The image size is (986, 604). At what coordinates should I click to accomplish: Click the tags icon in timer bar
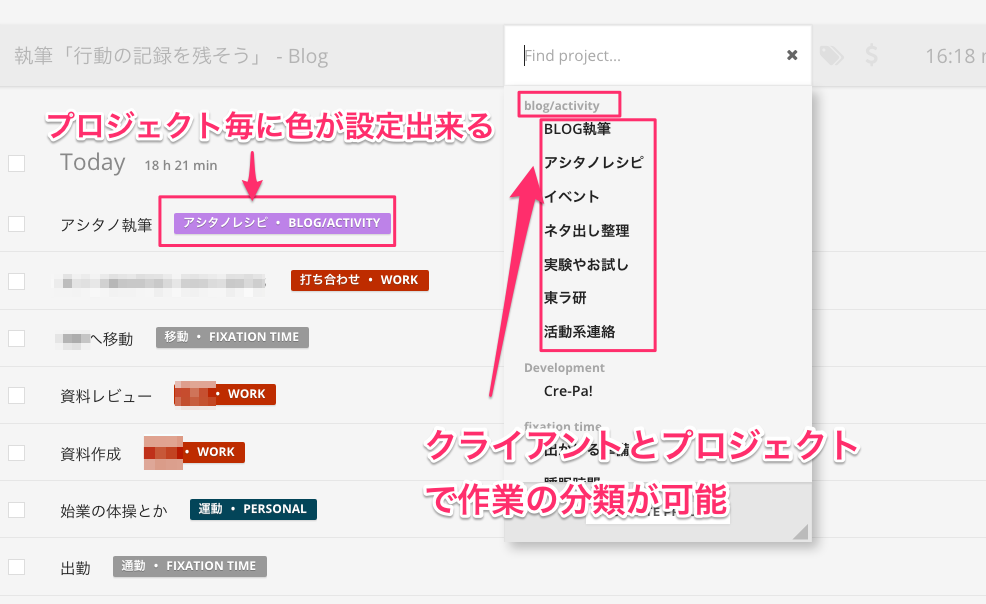coord(830,56)
